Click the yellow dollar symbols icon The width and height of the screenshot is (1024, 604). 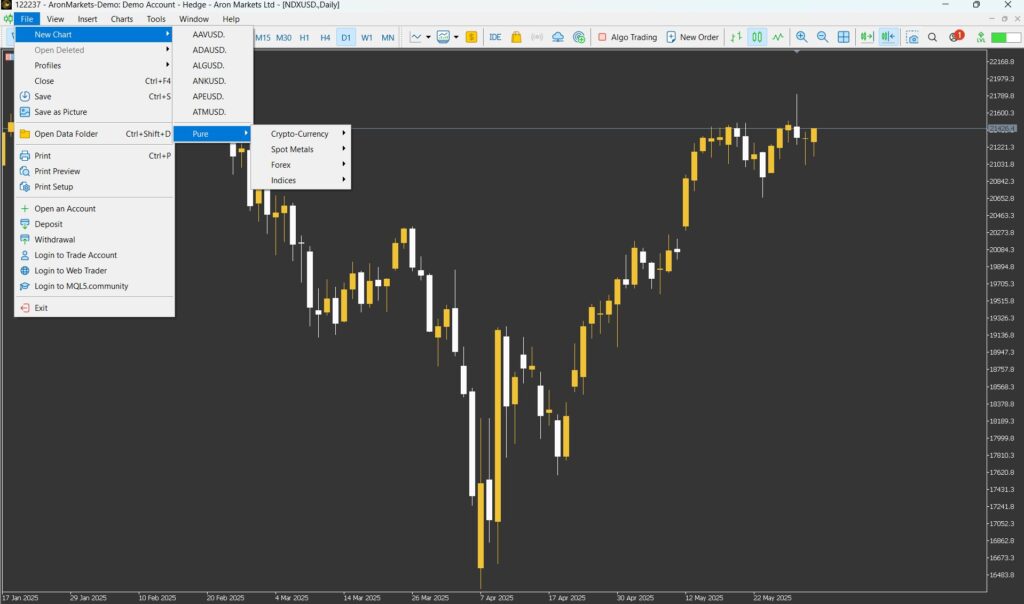click(472, 37)
